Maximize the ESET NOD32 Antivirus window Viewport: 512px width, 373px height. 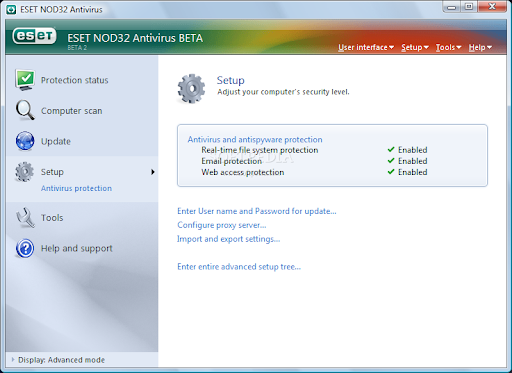pyautogui.click(x=469, y=7)
